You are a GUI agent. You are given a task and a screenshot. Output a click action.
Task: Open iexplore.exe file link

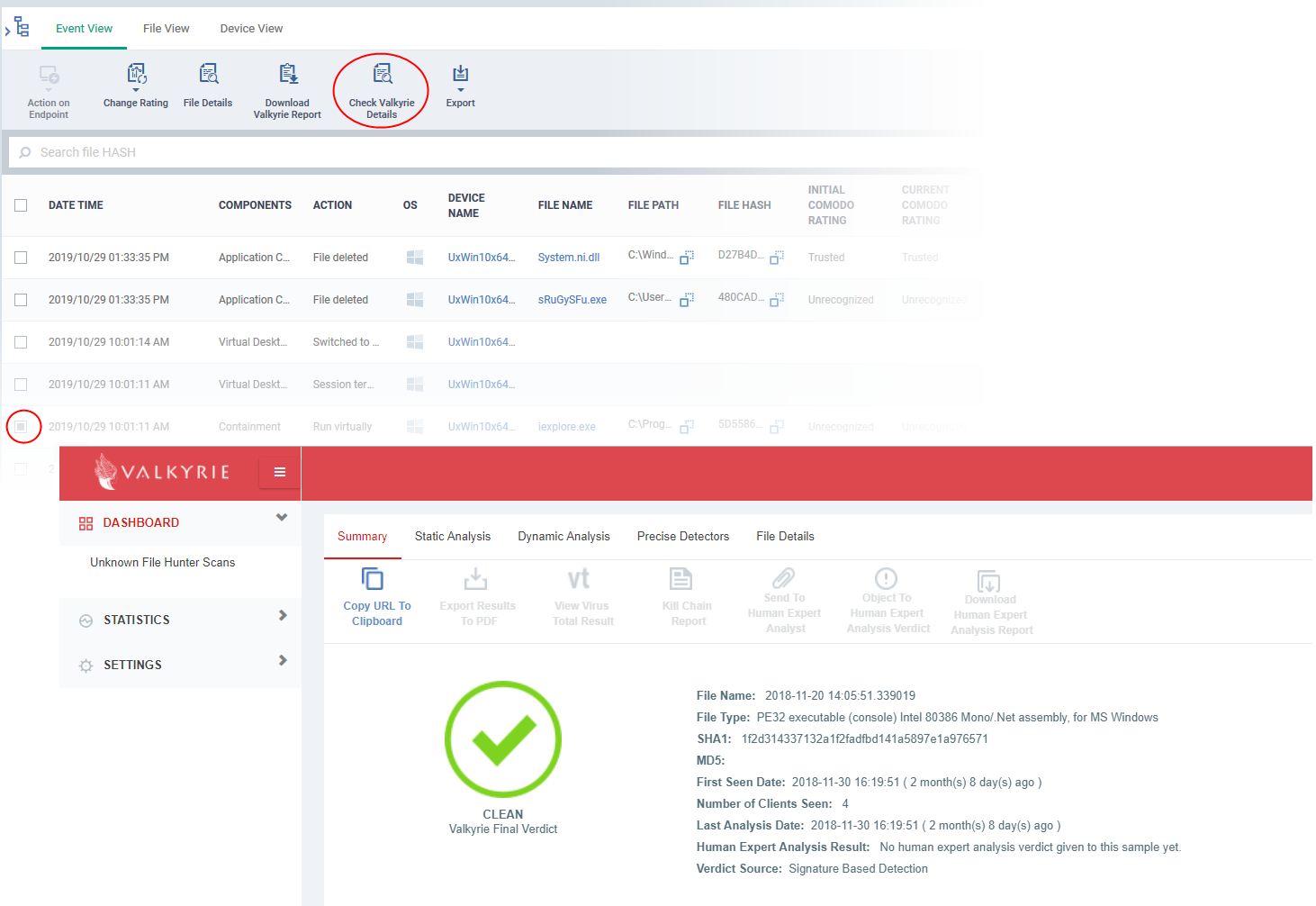coord(567,427)
